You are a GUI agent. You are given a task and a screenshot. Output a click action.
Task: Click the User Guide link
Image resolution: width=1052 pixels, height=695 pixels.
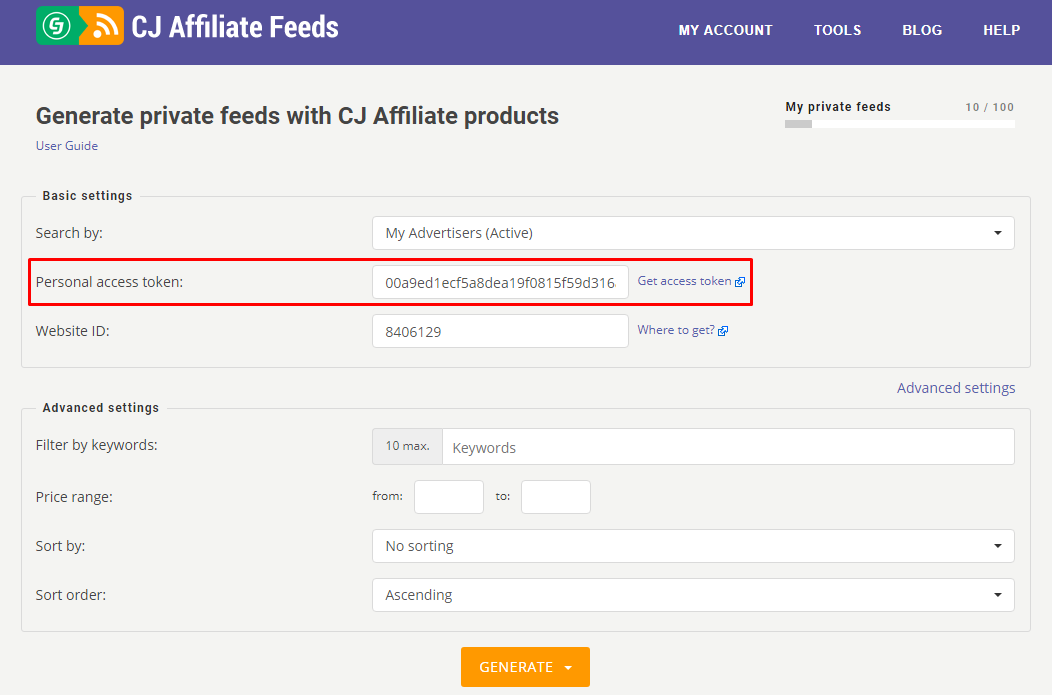pos(67,146)
